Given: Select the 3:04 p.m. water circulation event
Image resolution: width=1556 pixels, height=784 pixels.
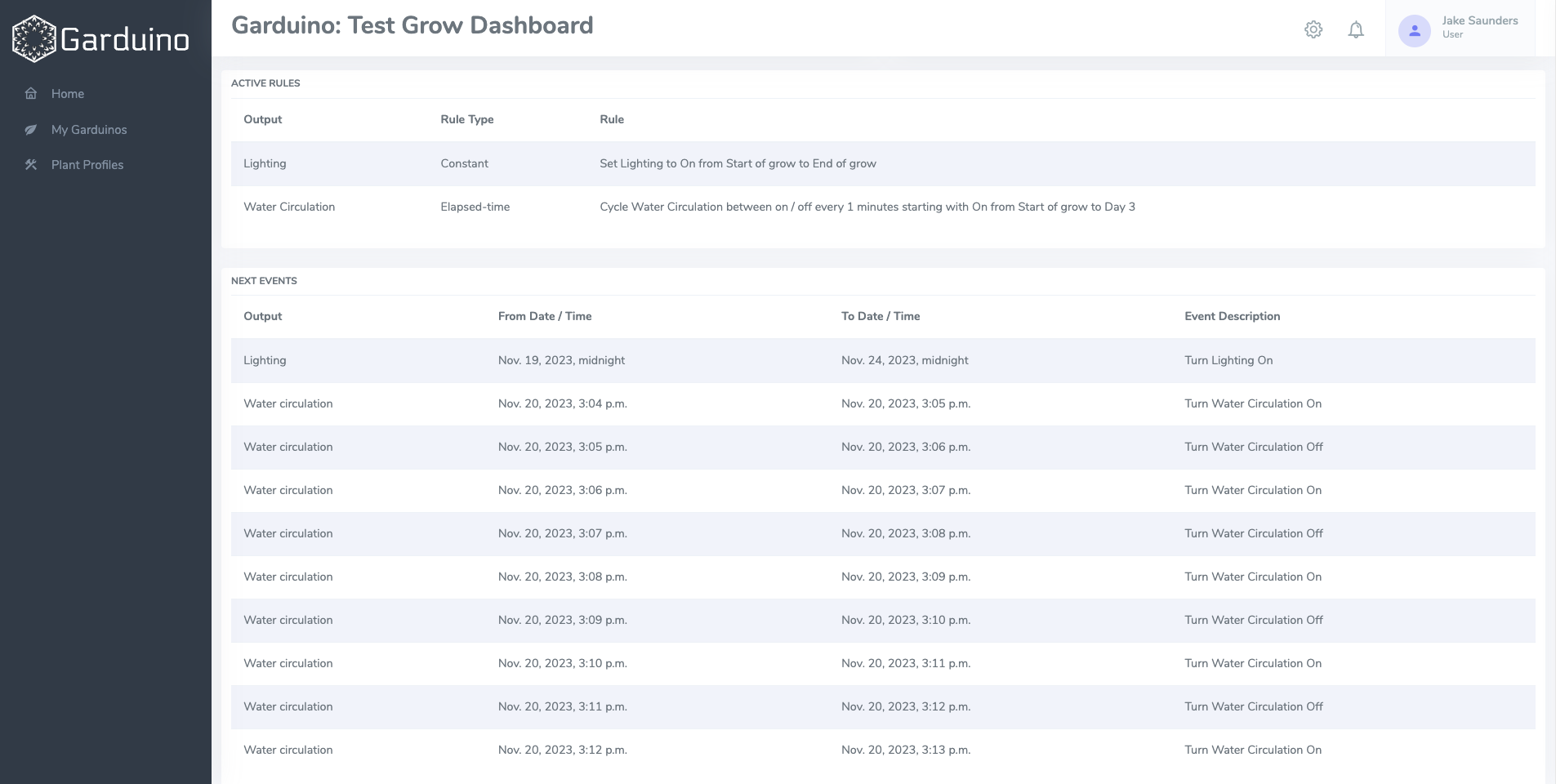Looking at the screenshot, I should pos(562,403).
